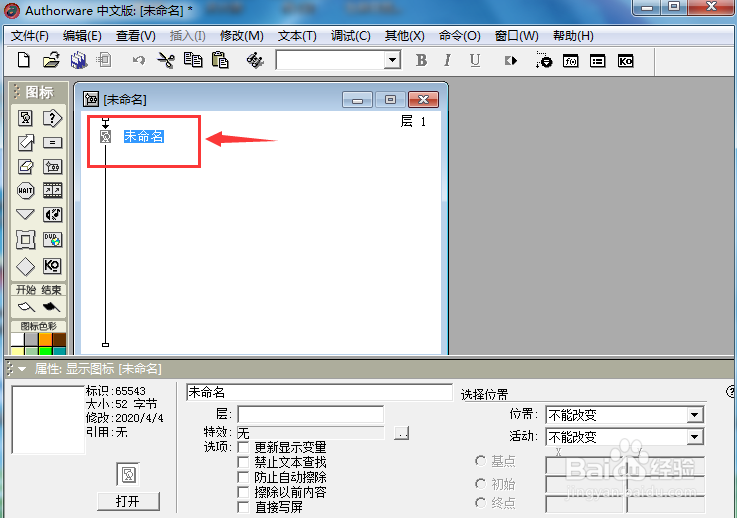Open the 帮助(H) menu
This screenshot has width=737, height=518.
(x=573, y=36)
